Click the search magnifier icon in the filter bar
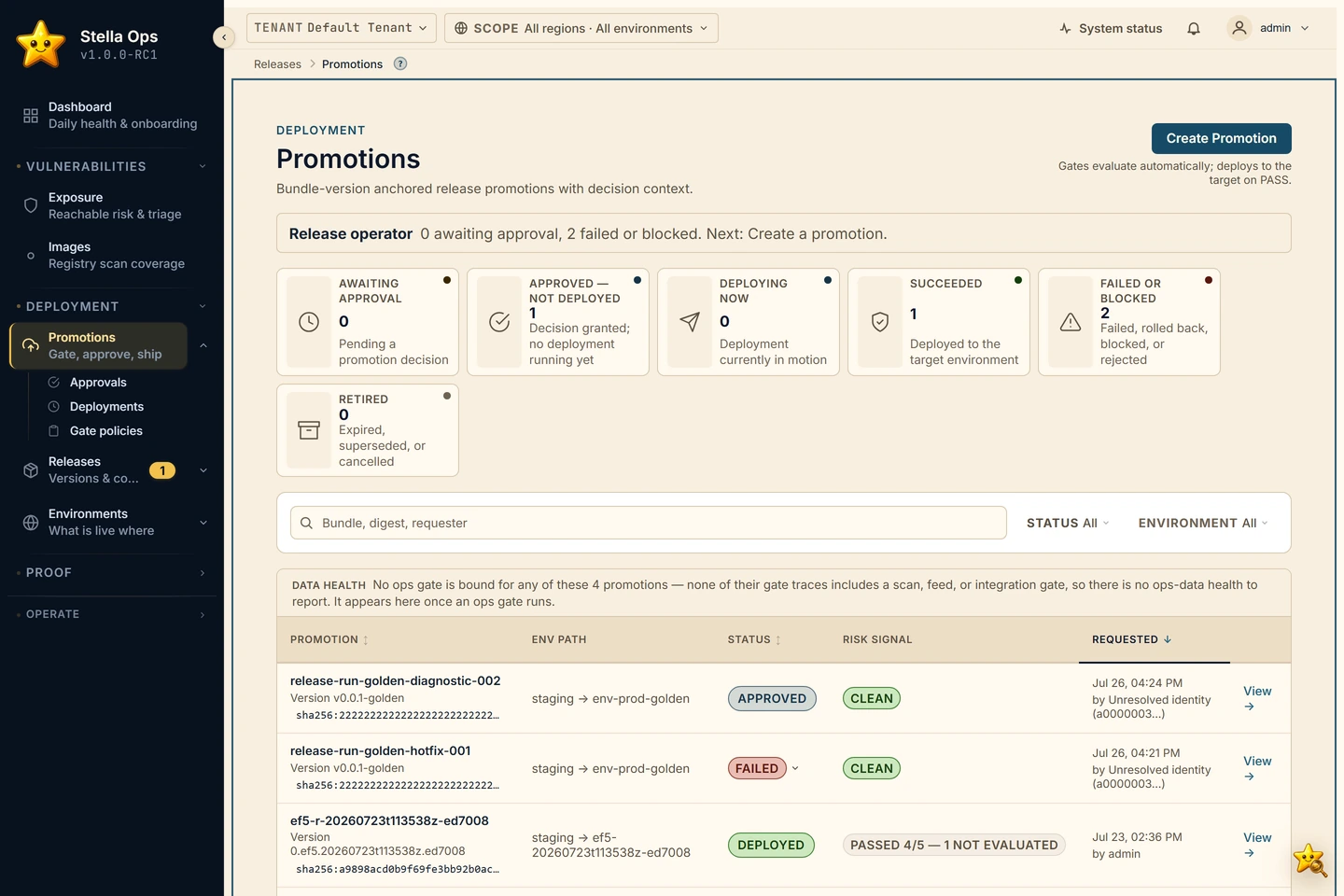This screenshot has height=896, width=1344. click(306, 523)
